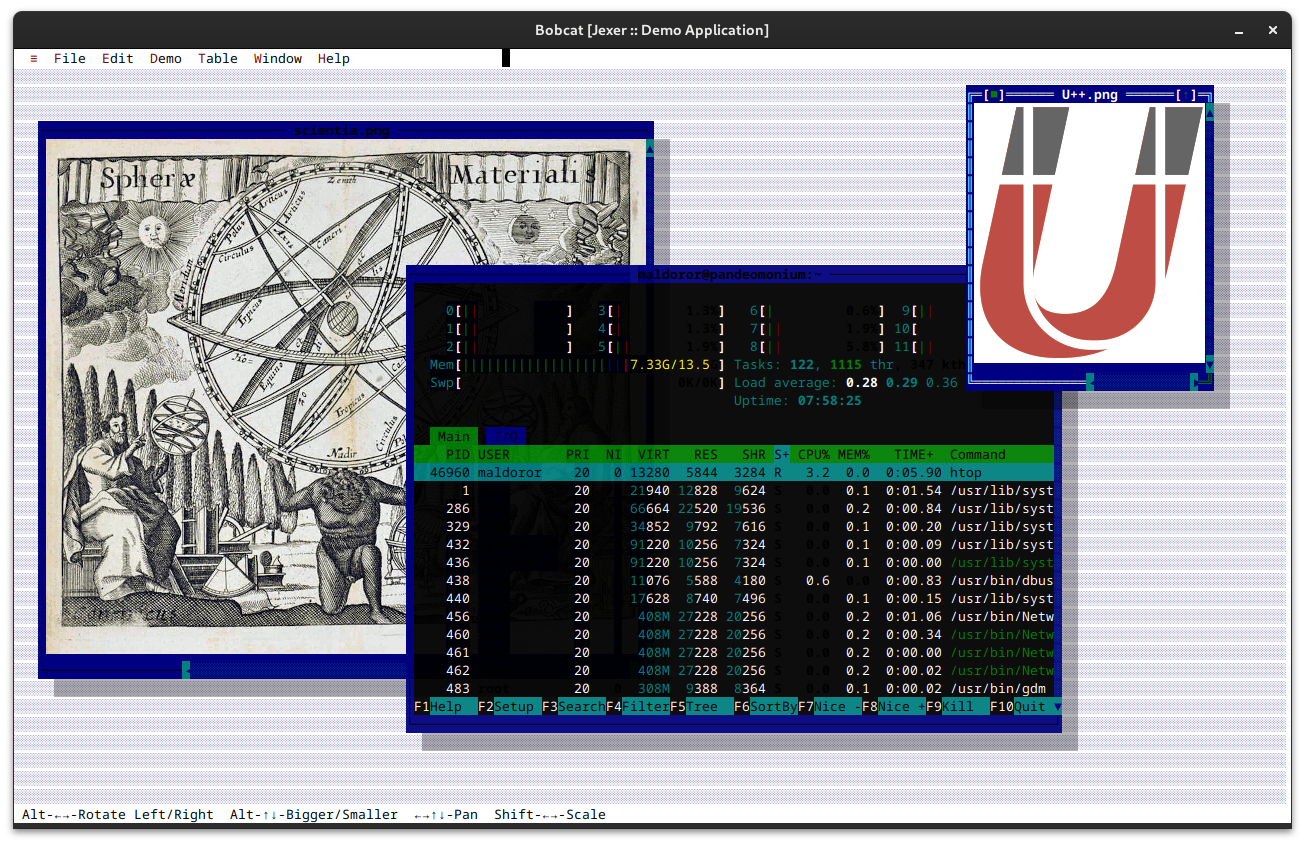Viewport: 1305px width, 845px height.
Task: Select the process row with PID 456
Action: [734, 617]
